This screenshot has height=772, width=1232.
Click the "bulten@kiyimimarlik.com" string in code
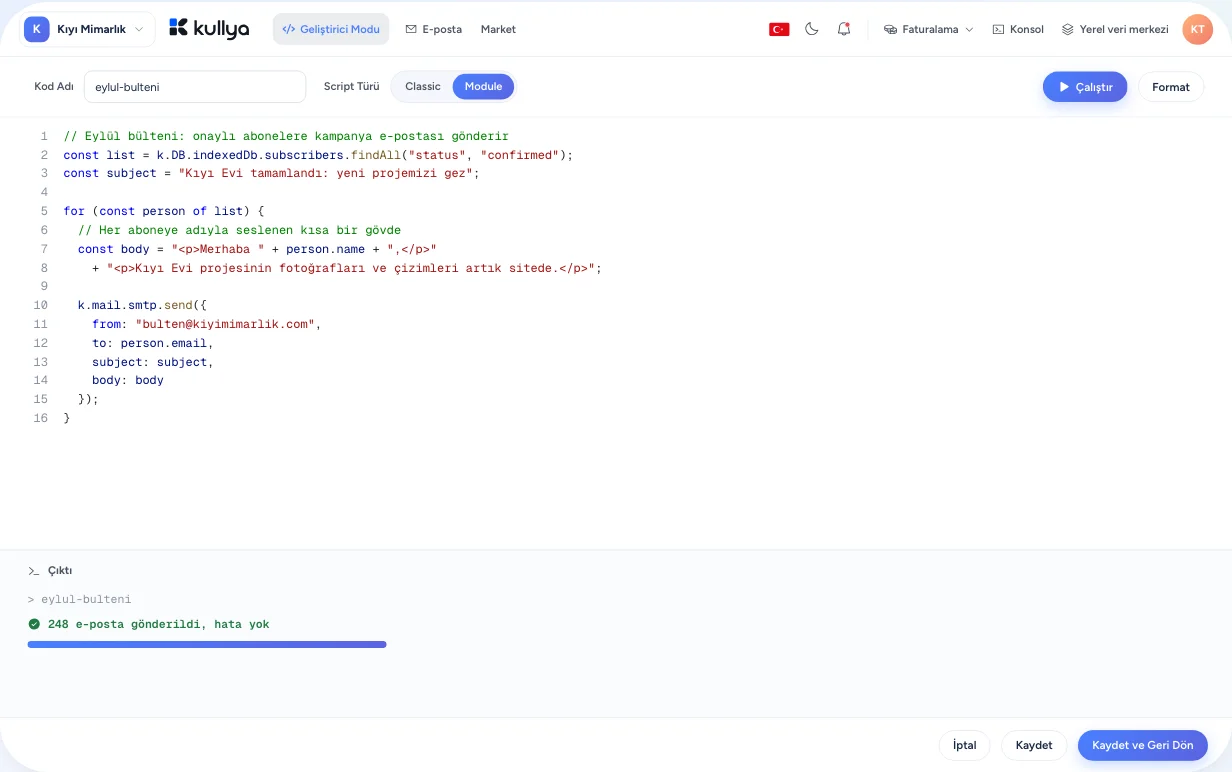pos(225,324)
